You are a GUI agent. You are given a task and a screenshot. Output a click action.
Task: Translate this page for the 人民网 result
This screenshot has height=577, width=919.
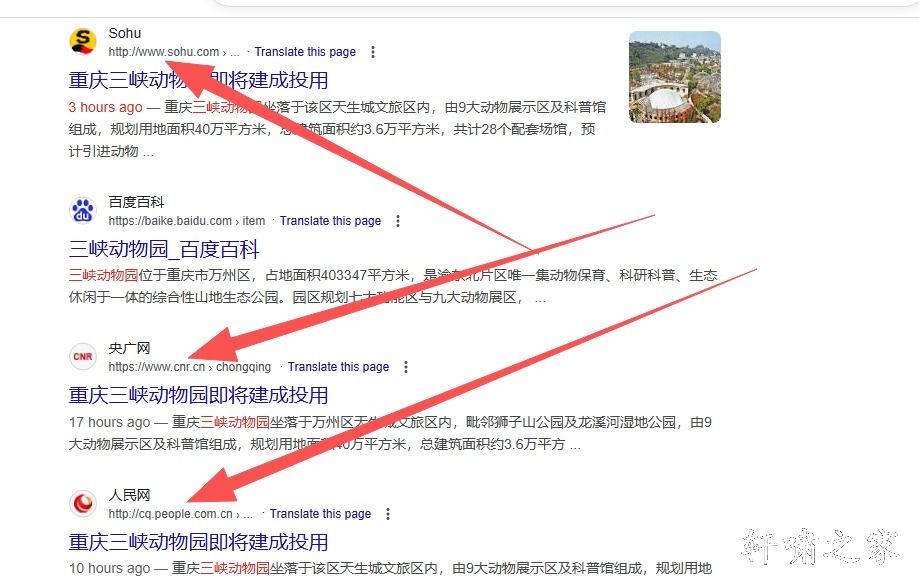[x=320, y=514]
